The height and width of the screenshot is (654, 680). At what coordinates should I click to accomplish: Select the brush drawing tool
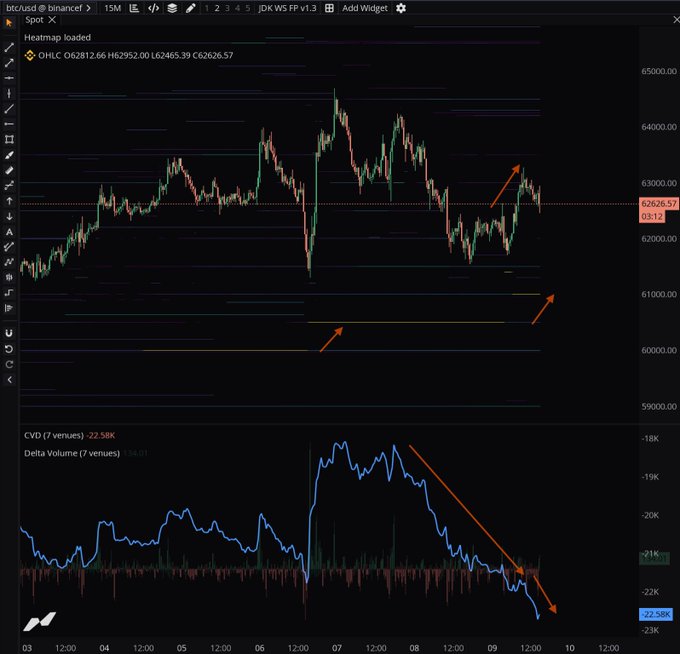click(x=9, y=155)
